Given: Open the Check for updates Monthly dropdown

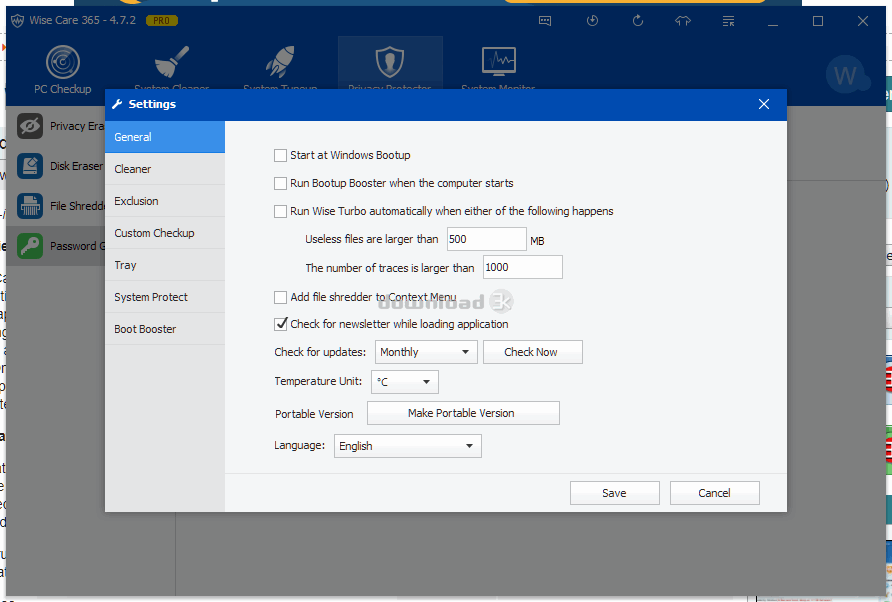Looking at the screenshot, I should [426, 352].
